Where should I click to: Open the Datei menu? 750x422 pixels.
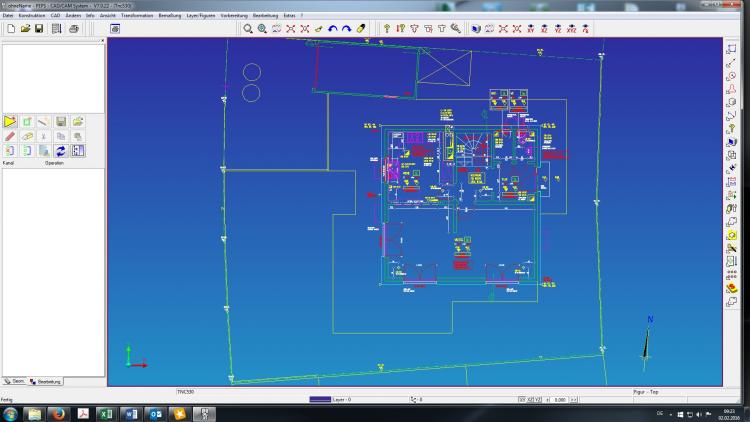[8, 16]
